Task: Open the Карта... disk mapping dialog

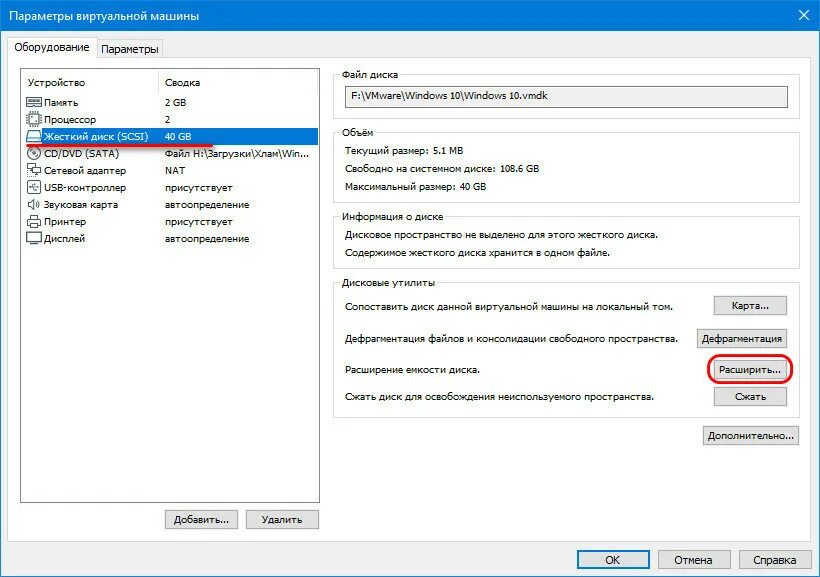Action: pyautogui.click(x=750, y=306)
